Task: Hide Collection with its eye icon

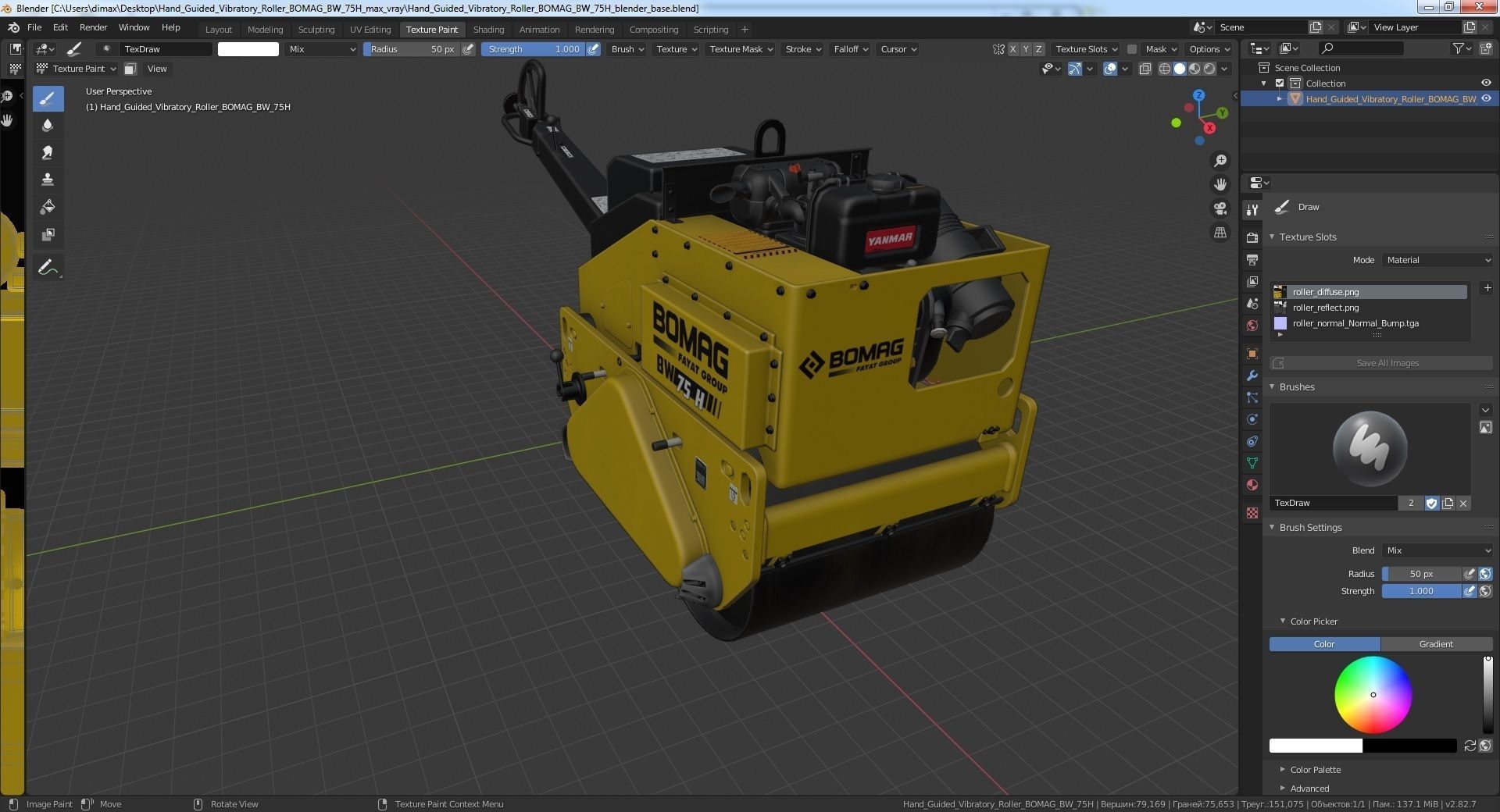Action: (1486, 84)
